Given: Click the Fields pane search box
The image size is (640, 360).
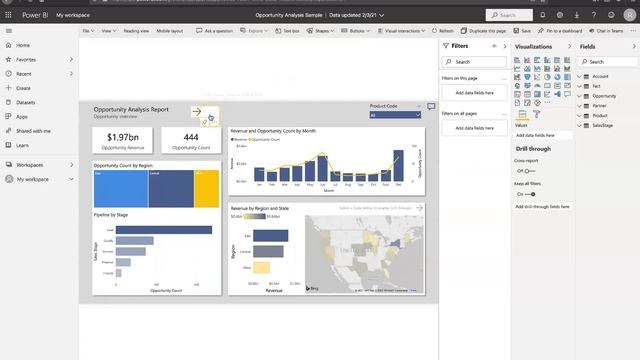Looking at the screenshot, I should tap(608, 62).
